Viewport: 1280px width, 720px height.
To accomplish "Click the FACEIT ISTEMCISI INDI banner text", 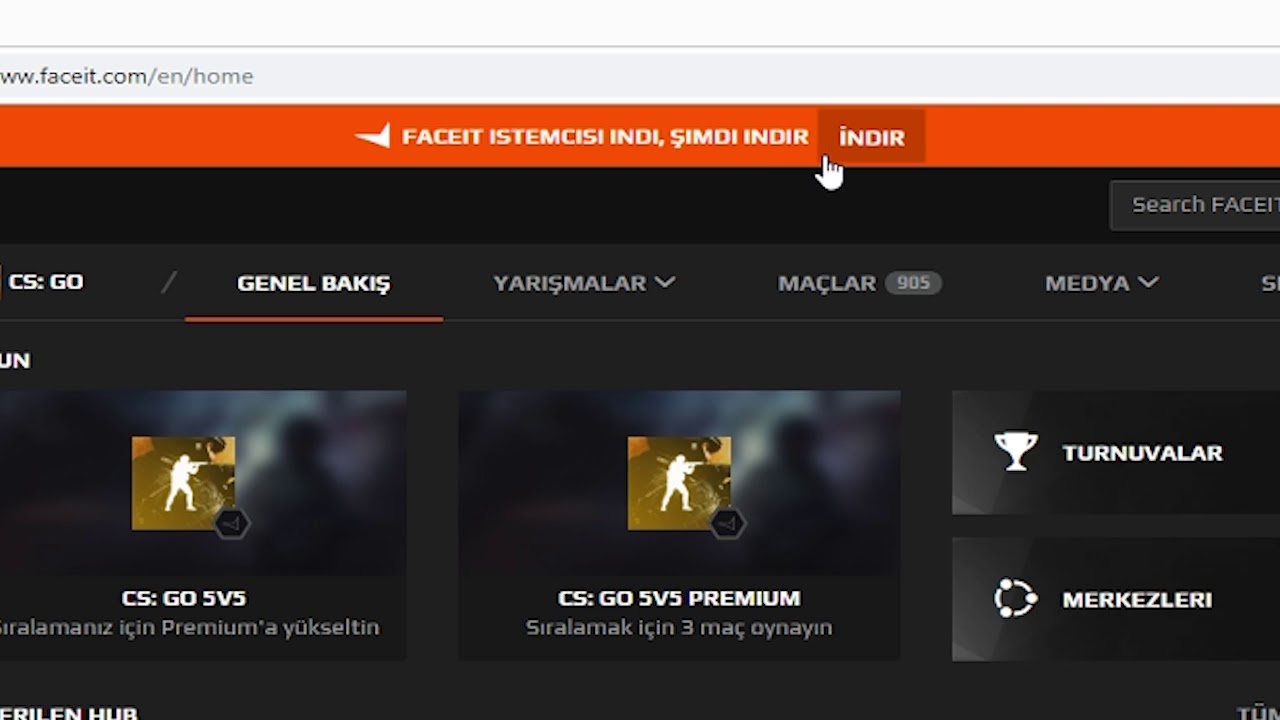I will pos(605,137).
